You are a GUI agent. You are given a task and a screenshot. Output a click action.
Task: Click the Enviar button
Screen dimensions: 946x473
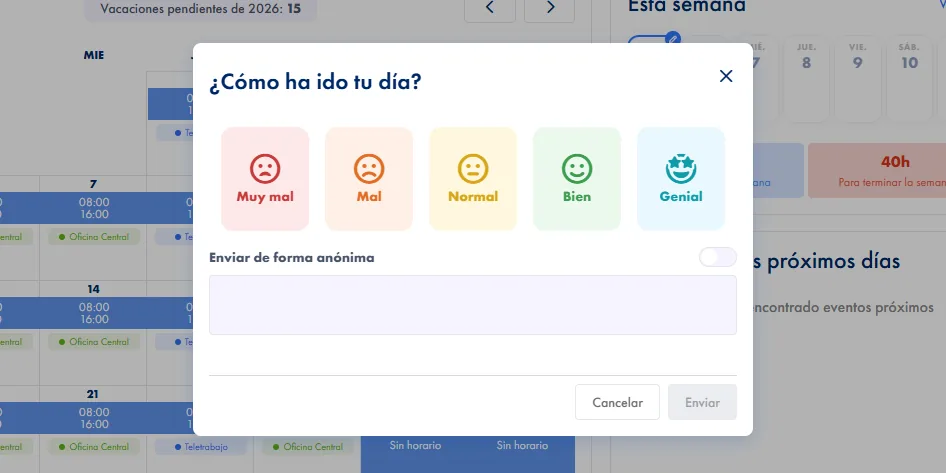tap(702, 402)
